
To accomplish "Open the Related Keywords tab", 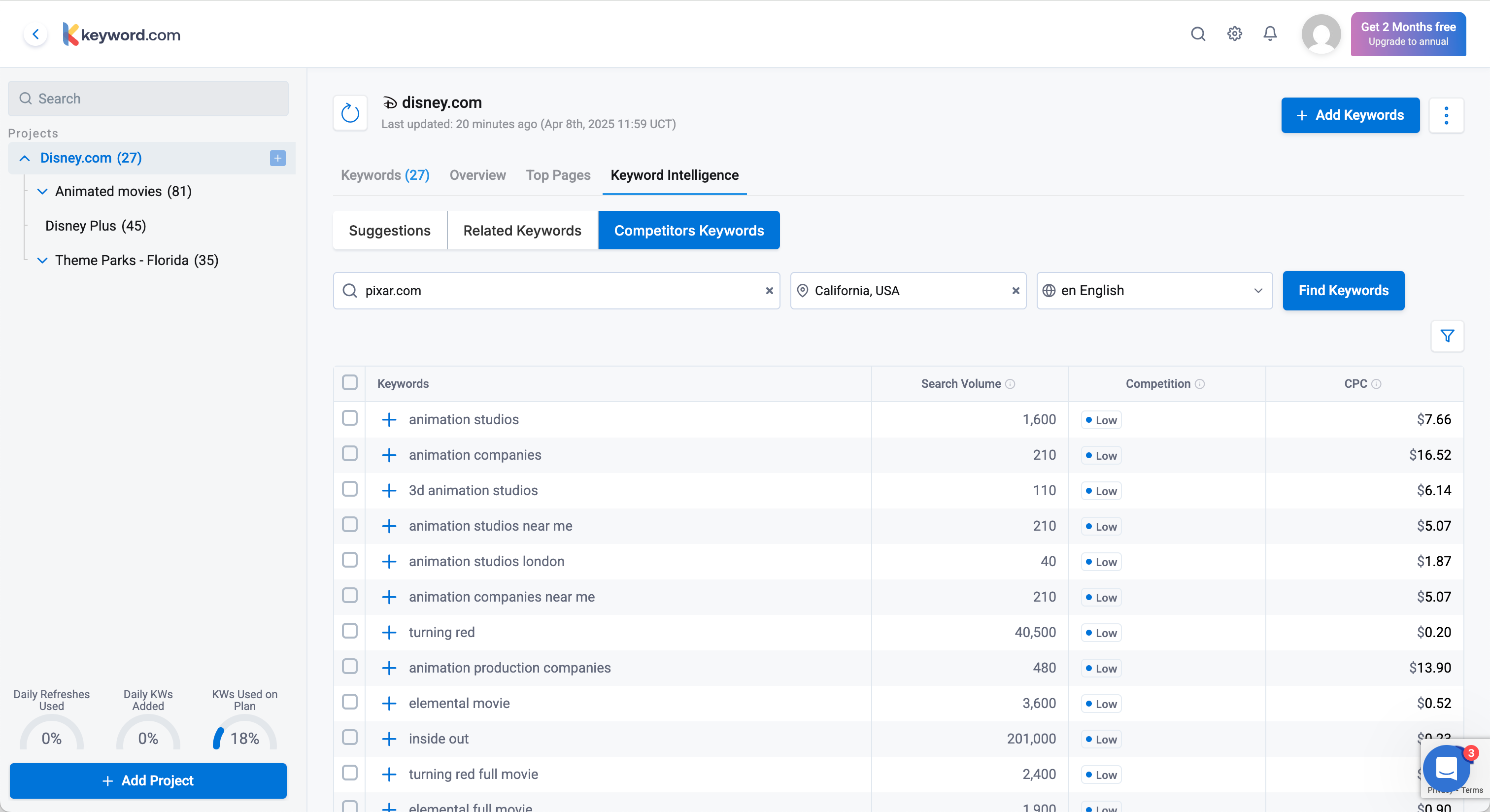I will pos(522,230).
